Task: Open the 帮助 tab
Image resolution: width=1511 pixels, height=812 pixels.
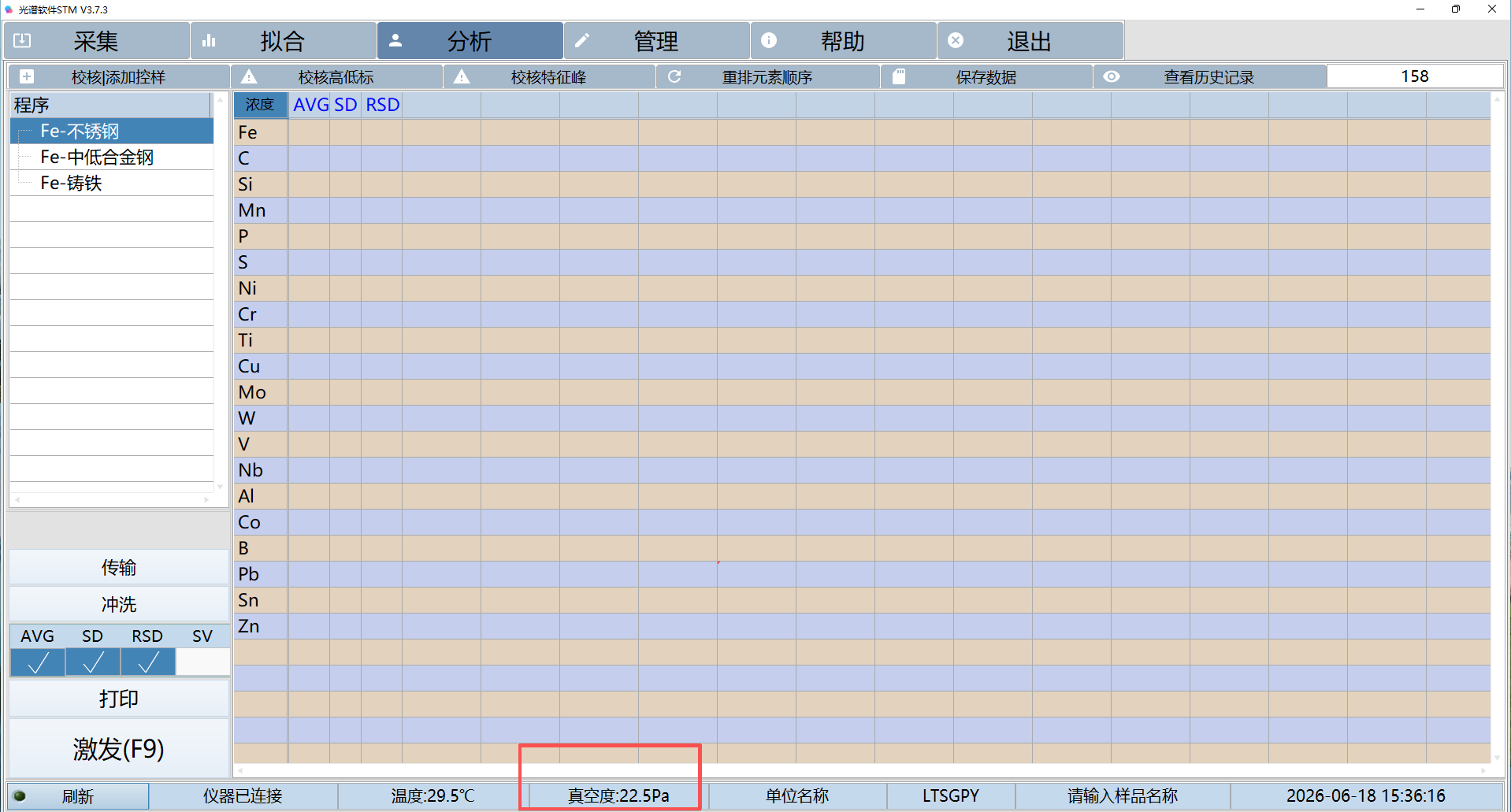Action: point(844,40)
